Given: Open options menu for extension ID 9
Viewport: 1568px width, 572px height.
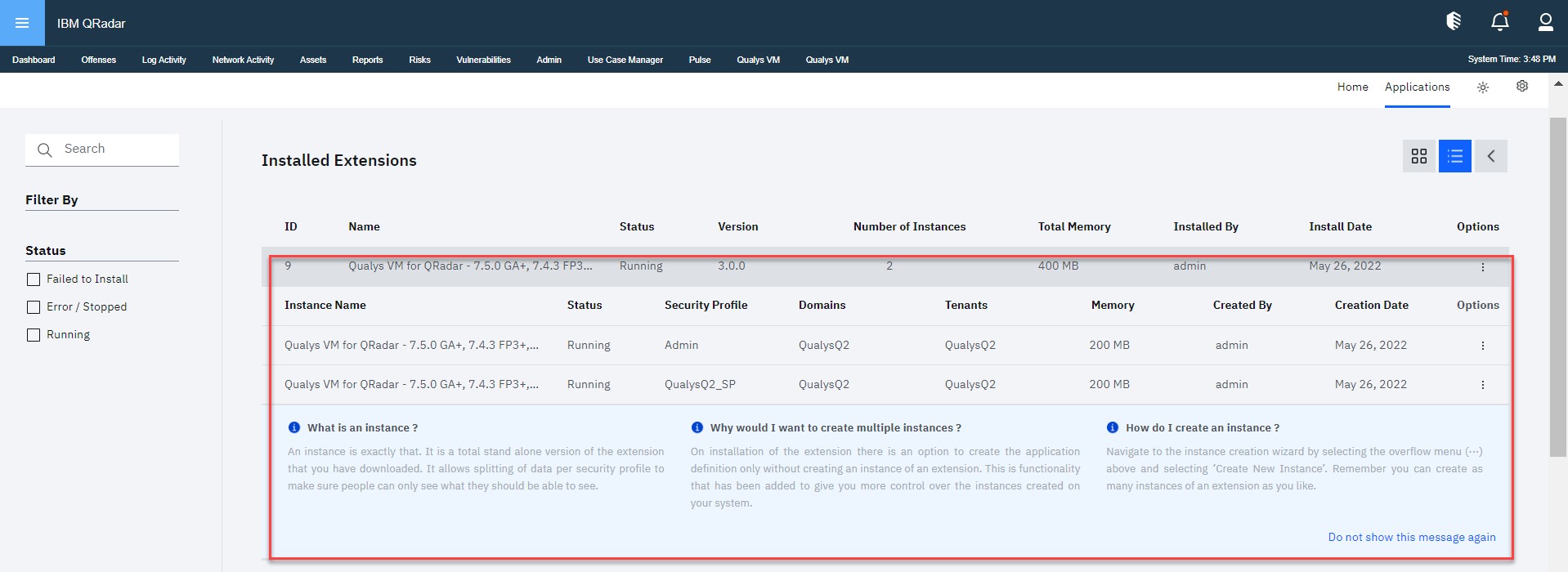Looking at the screenshot, I should click(1482, 267).
